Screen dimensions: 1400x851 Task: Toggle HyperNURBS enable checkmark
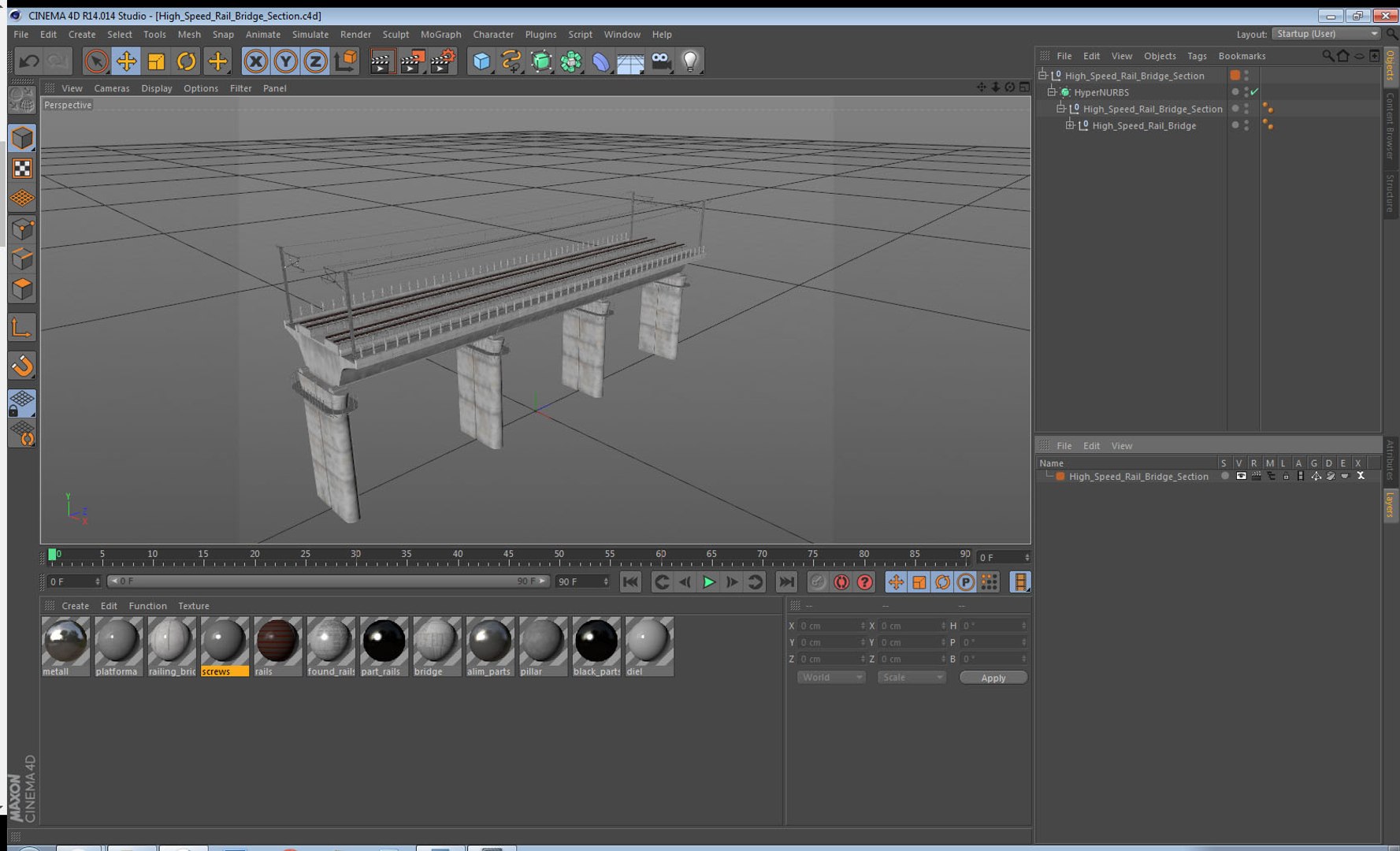pyautogui.click(x=1255, y=92)
